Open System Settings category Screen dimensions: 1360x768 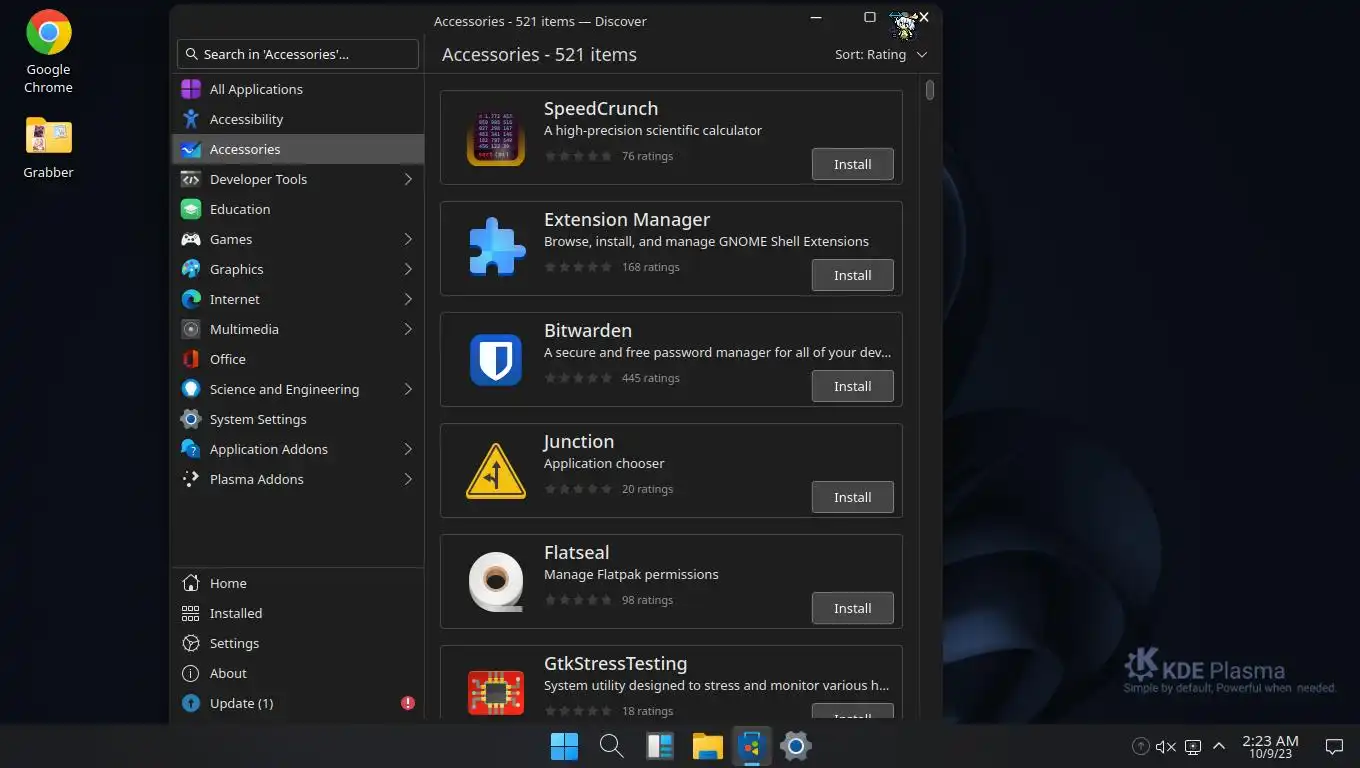pyautogui.click(x=298, y=419)
